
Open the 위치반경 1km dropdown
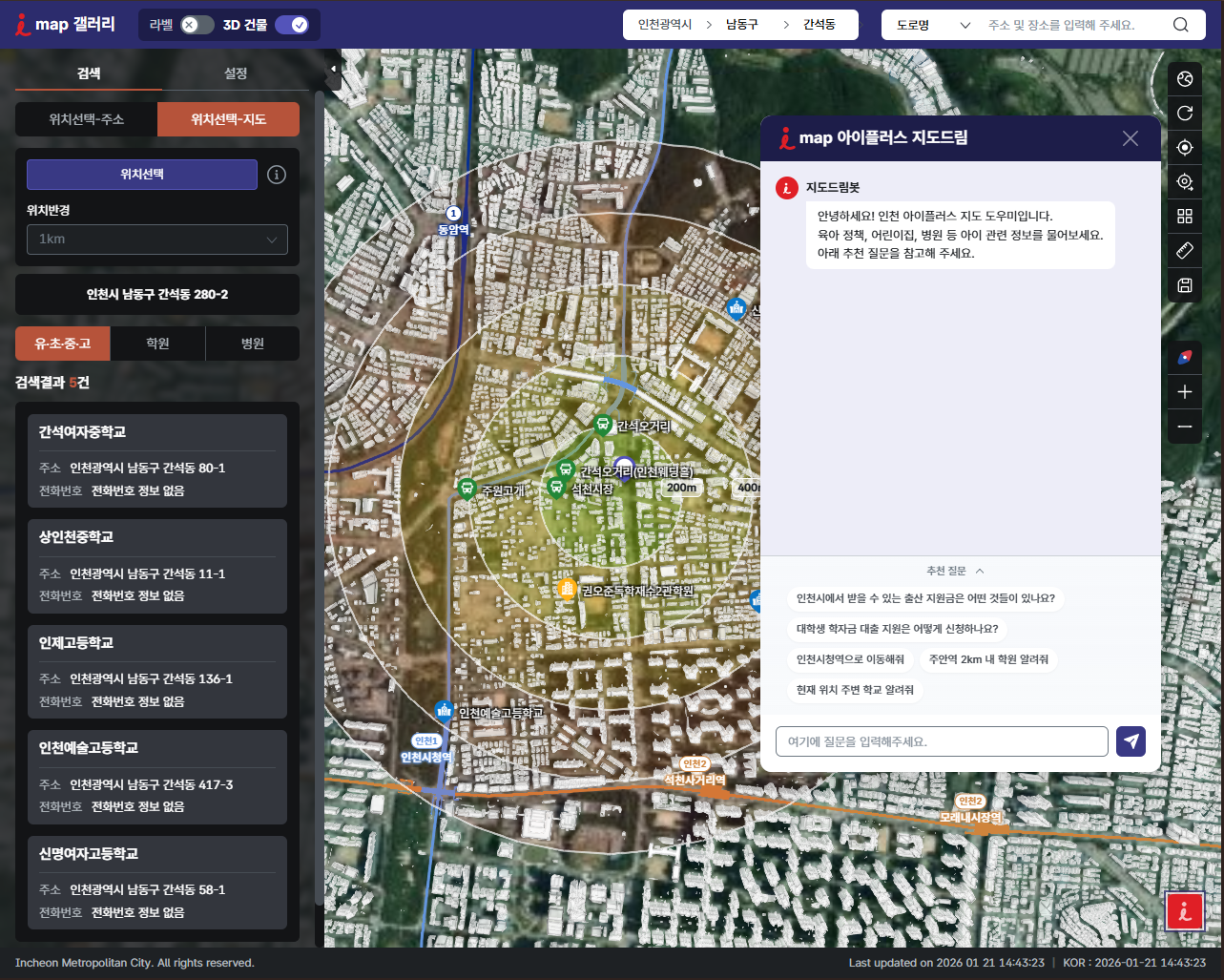157,240
